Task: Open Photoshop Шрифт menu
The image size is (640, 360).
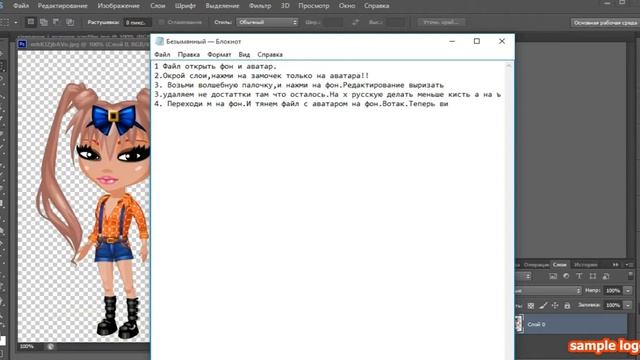Action: (x=185, y=6)
